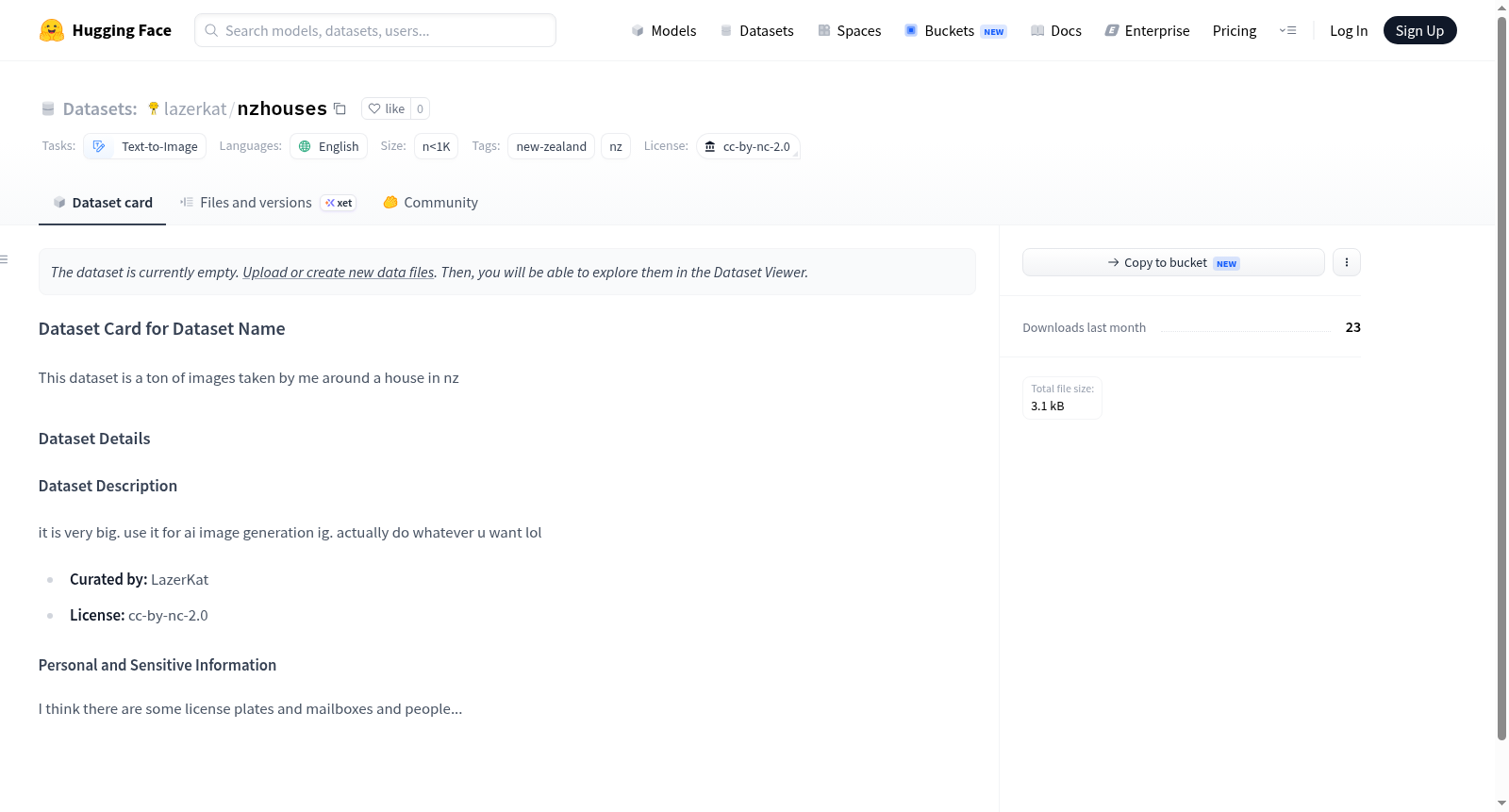Open the Text-to-Image task tag

[145, 146]
